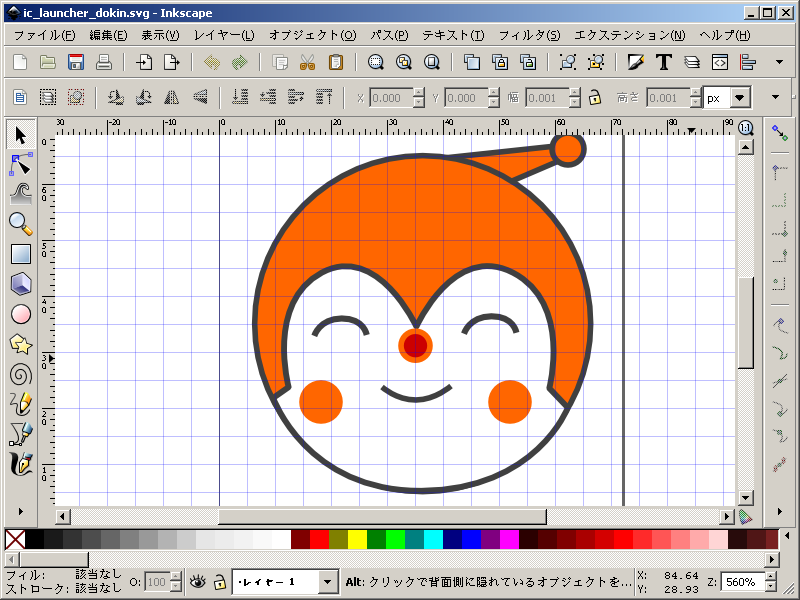Pick the Star polygon tool

click(x=20, y=344)
